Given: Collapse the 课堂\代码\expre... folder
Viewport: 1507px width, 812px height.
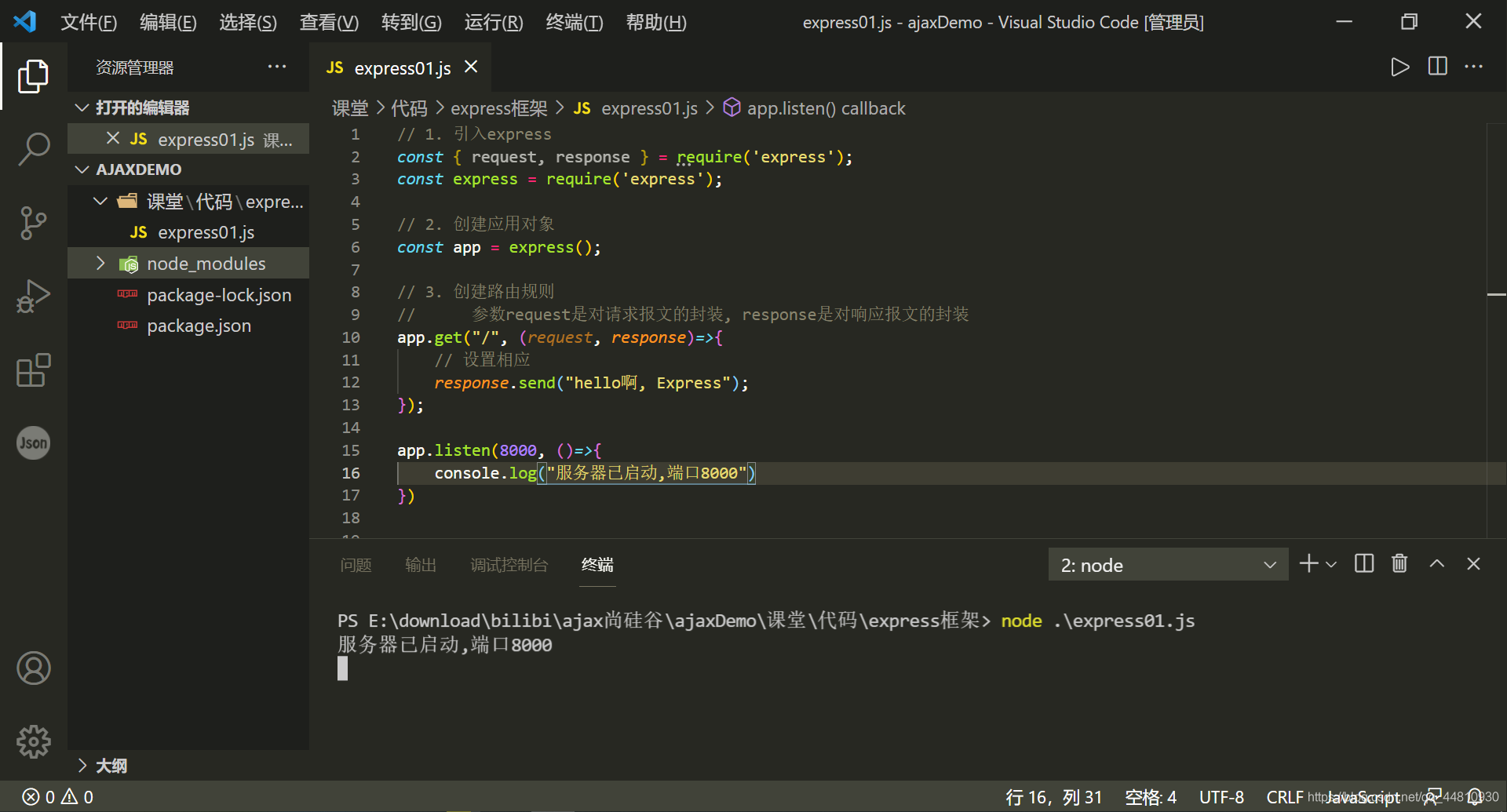Looking at the screenshot, I should (x=100, y=202).
